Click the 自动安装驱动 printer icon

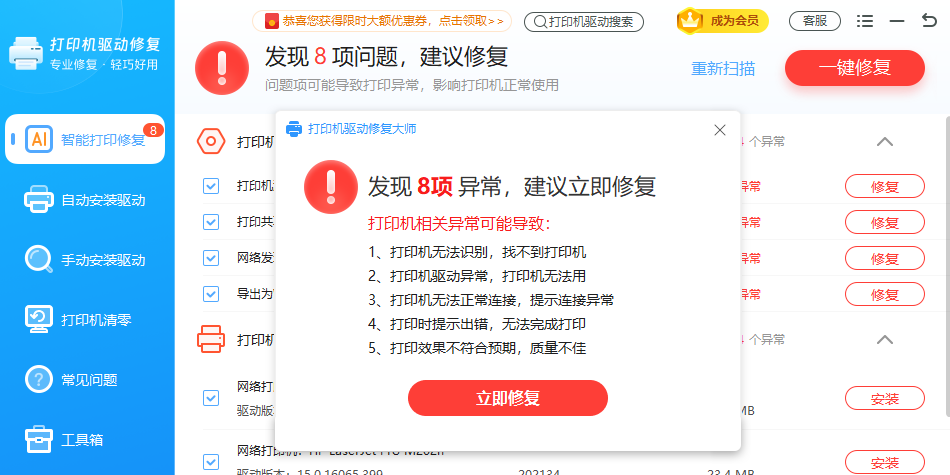coord(39,200)
